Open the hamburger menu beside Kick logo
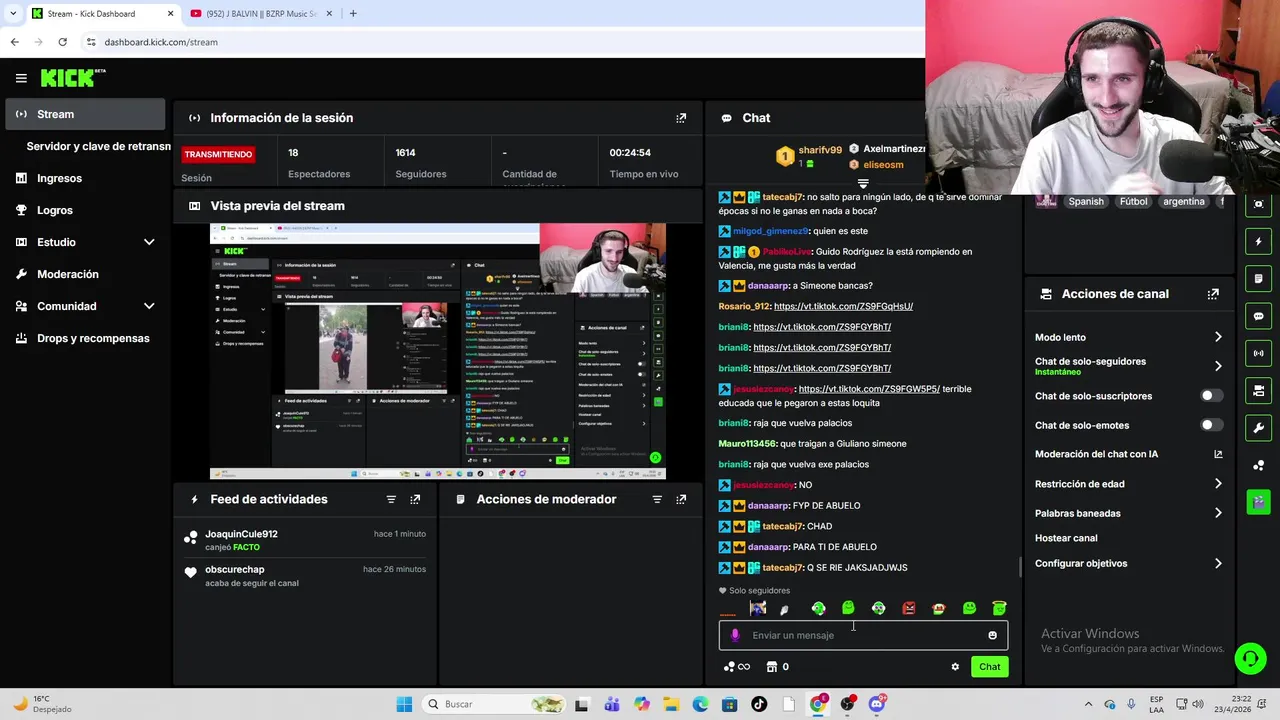This screenshot has height=720, width=1280. (x=21, y=78)
